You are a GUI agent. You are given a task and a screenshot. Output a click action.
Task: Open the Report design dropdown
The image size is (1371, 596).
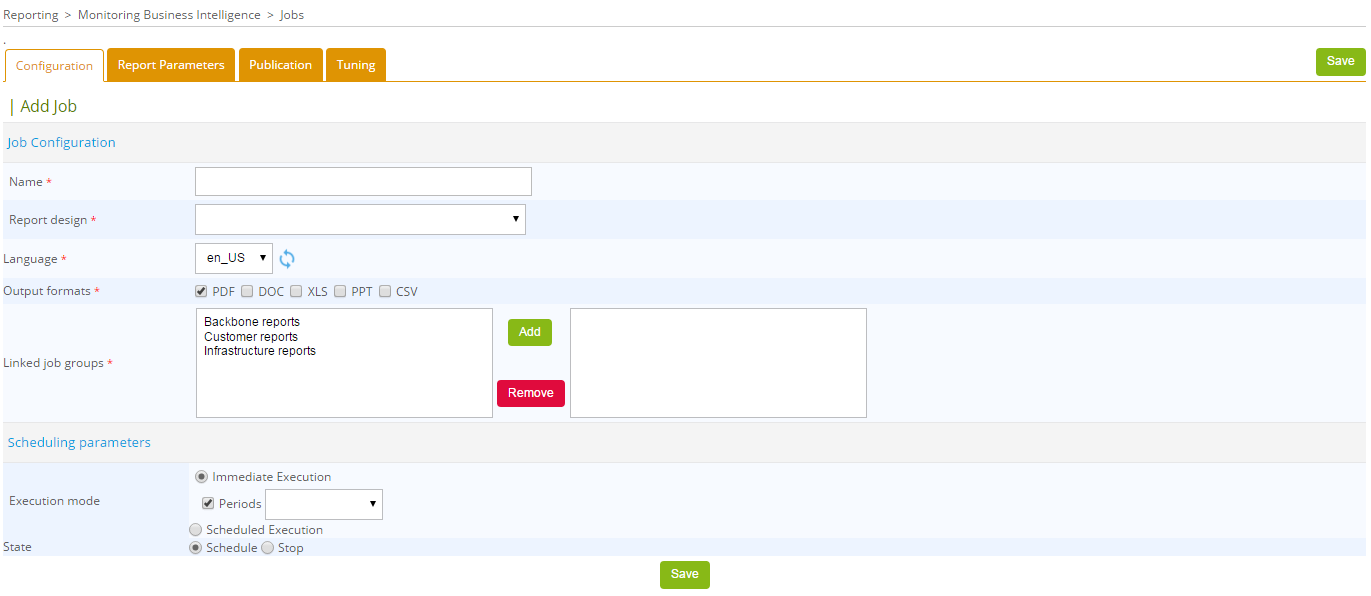360,219
